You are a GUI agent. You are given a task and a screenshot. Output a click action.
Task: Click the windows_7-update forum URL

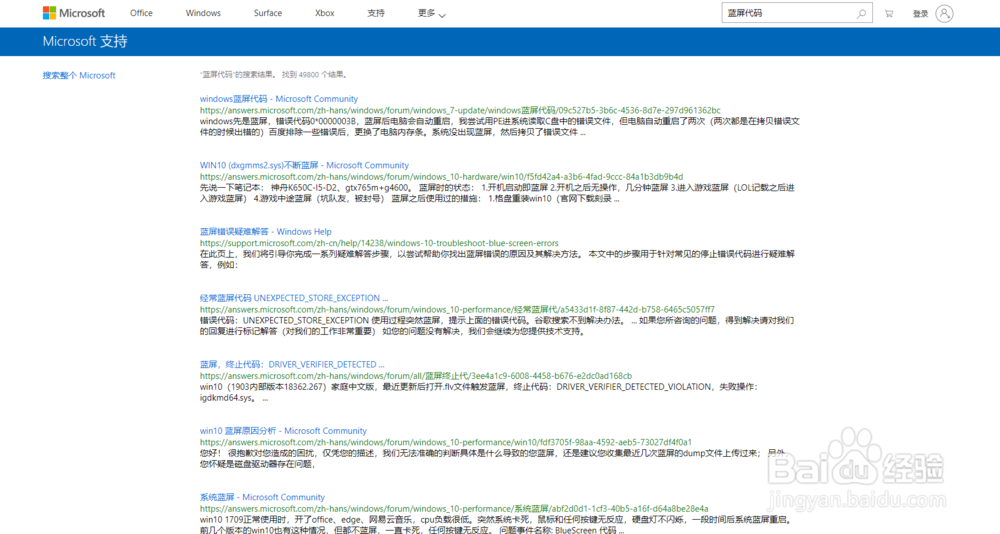460,110
